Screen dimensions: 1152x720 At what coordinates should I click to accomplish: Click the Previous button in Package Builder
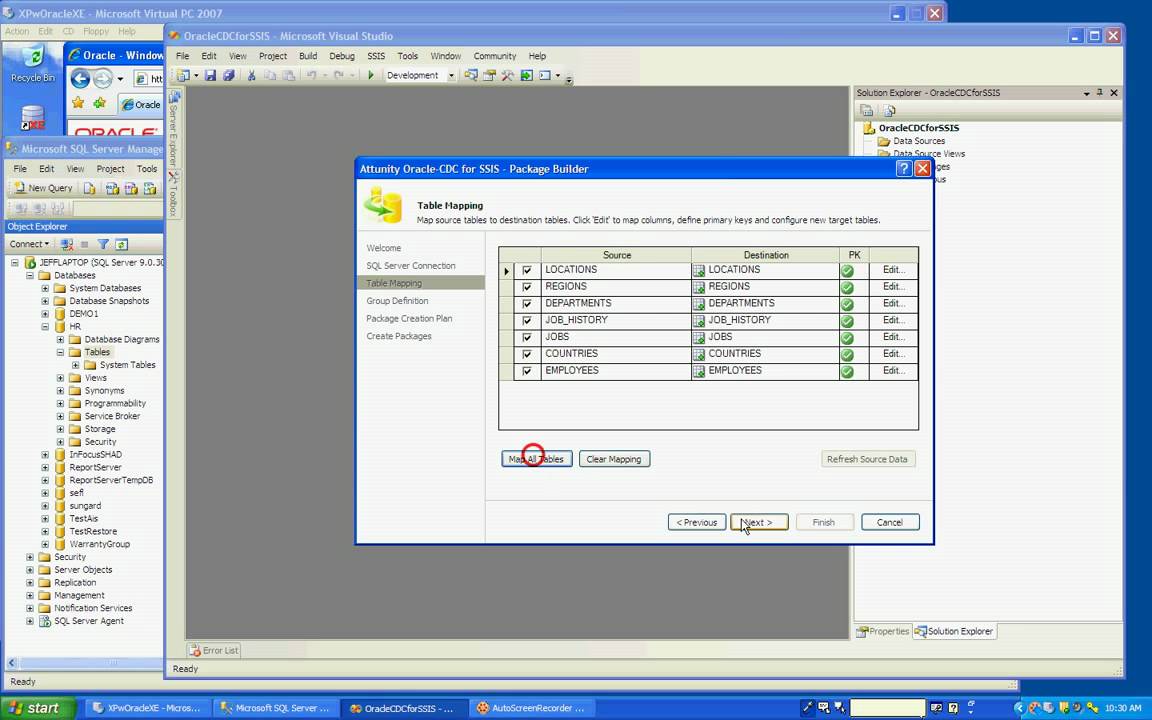pos(696,522)
